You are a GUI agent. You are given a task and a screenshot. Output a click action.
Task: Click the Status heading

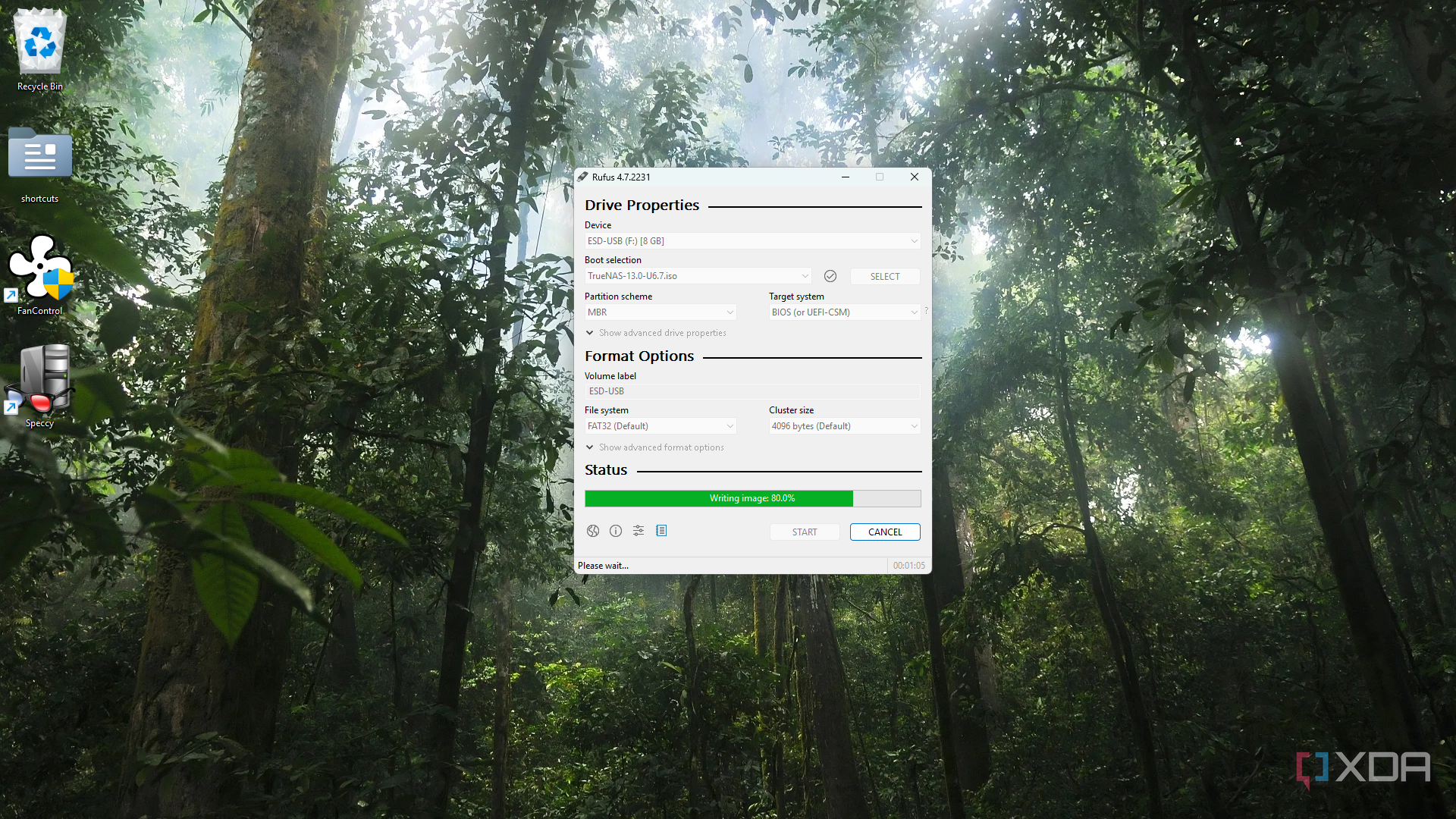(606, 470)
